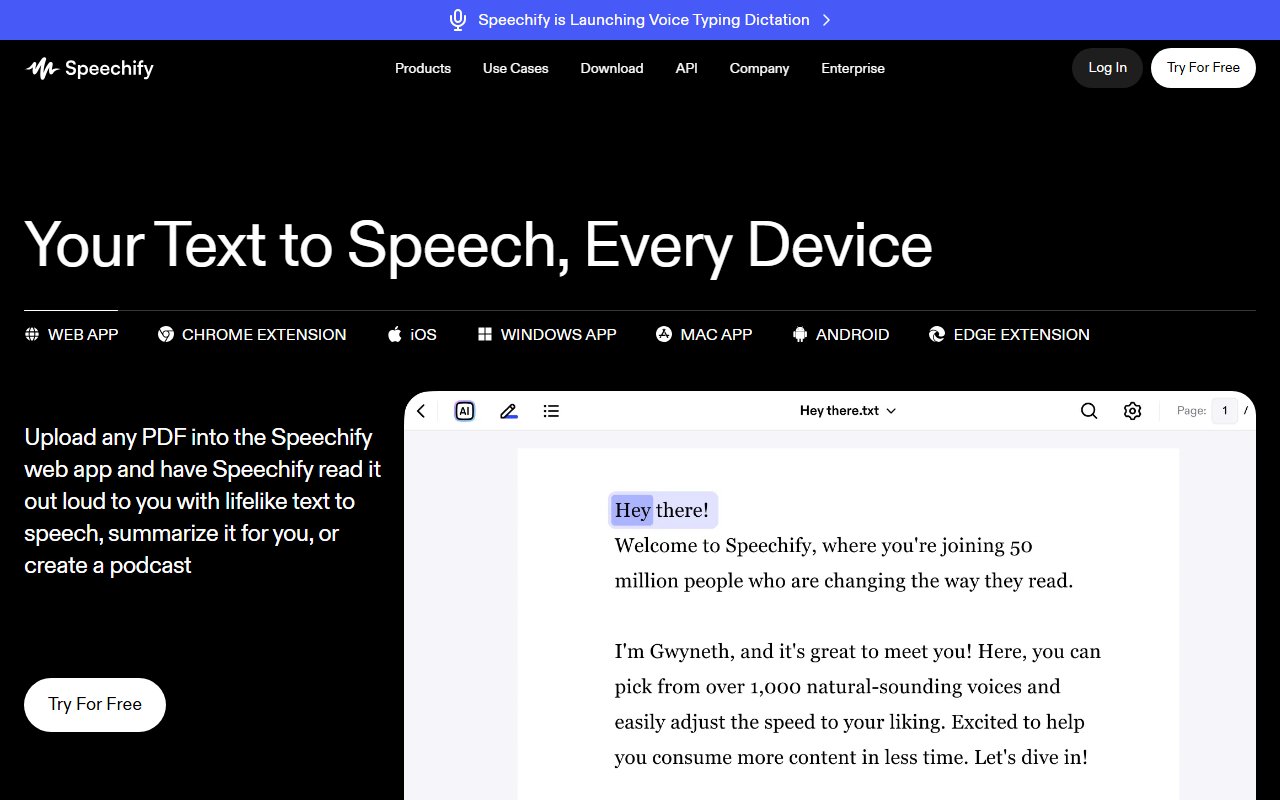Viewport: 1280px width, 800px height.
Task: Click the Speechify waveform logo icon
Action: (x=41, y=68)
